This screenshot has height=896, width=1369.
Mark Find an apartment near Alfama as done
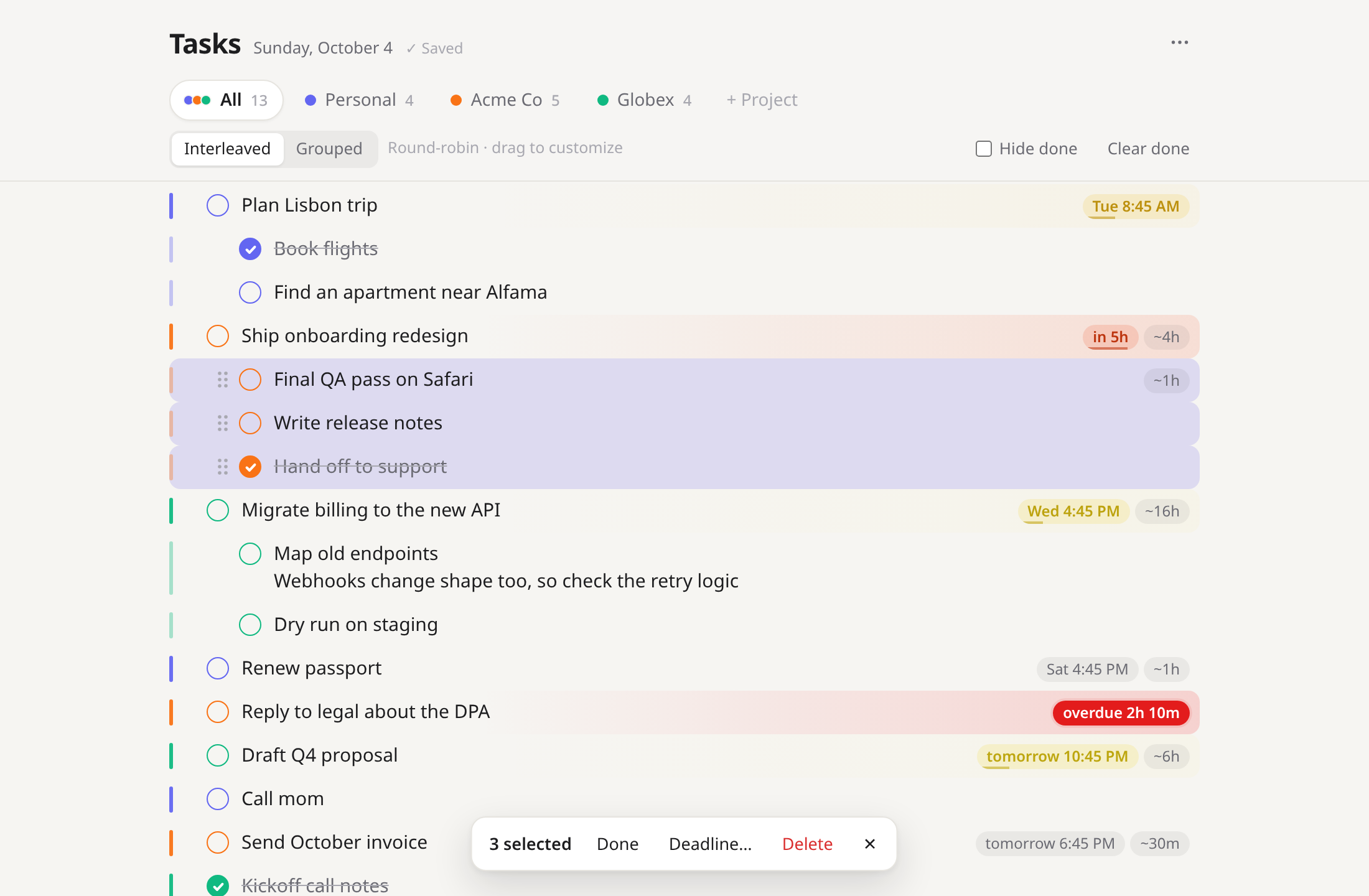point(250,292)
